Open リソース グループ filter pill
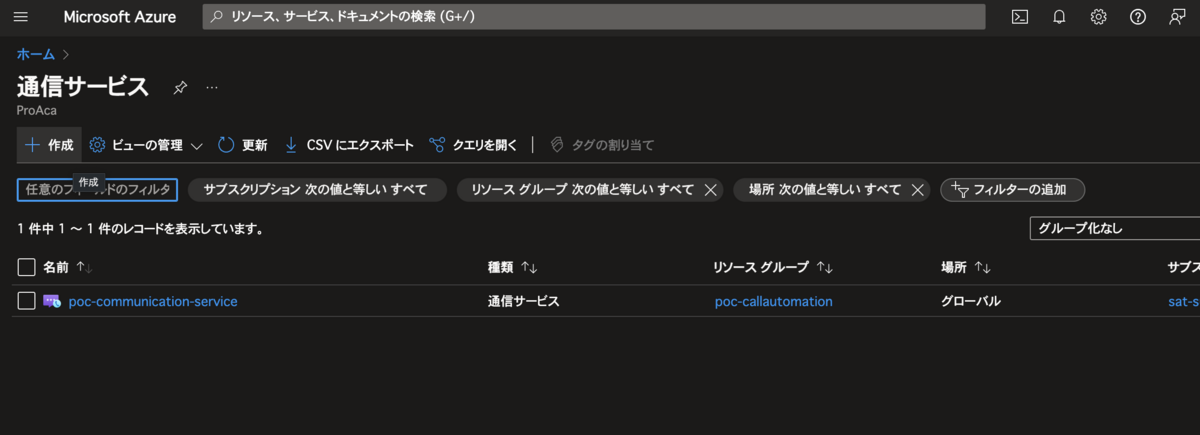Viewport: 1200px width, 435px height. coord(582,190)
